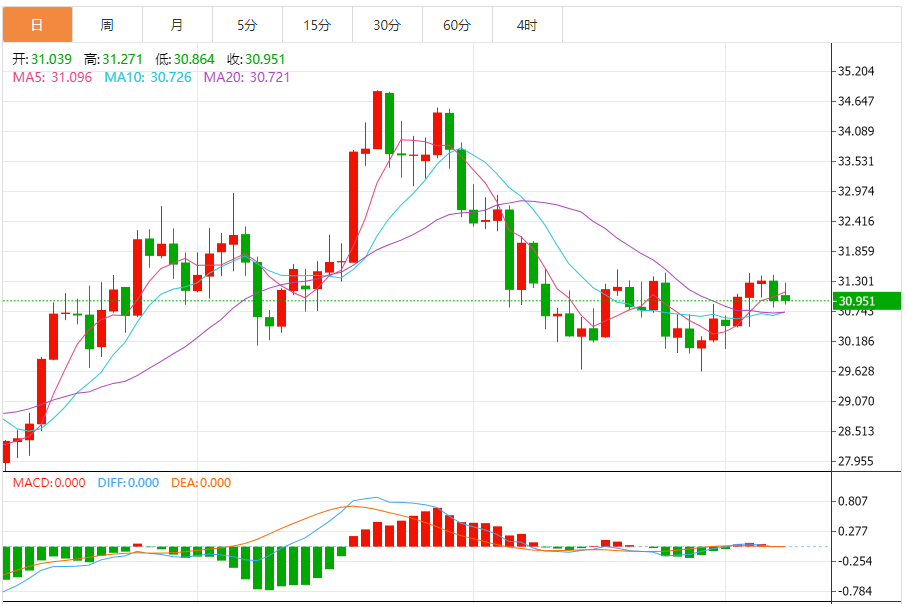Click the MACD:0.000 indicator label
Image resolution: width=906 pixels, height=604 pixels.
click(49, 483)
